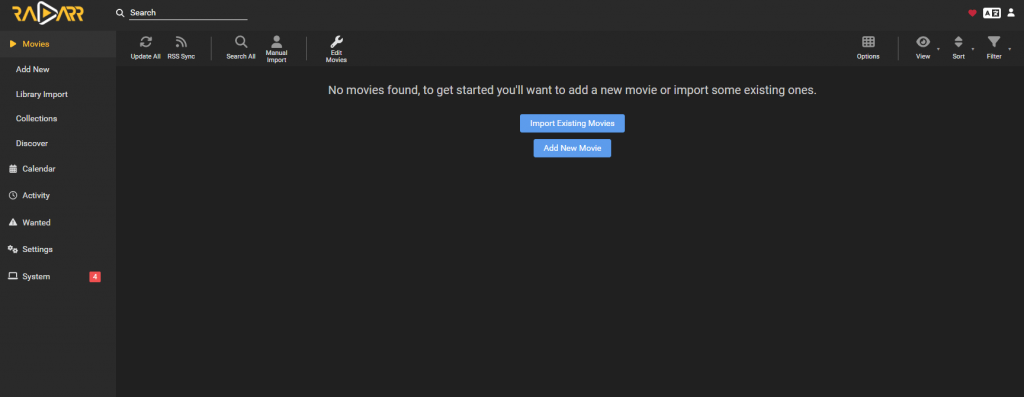
Task: Go to Collections in sidebar
Action: tap(58, 119)
